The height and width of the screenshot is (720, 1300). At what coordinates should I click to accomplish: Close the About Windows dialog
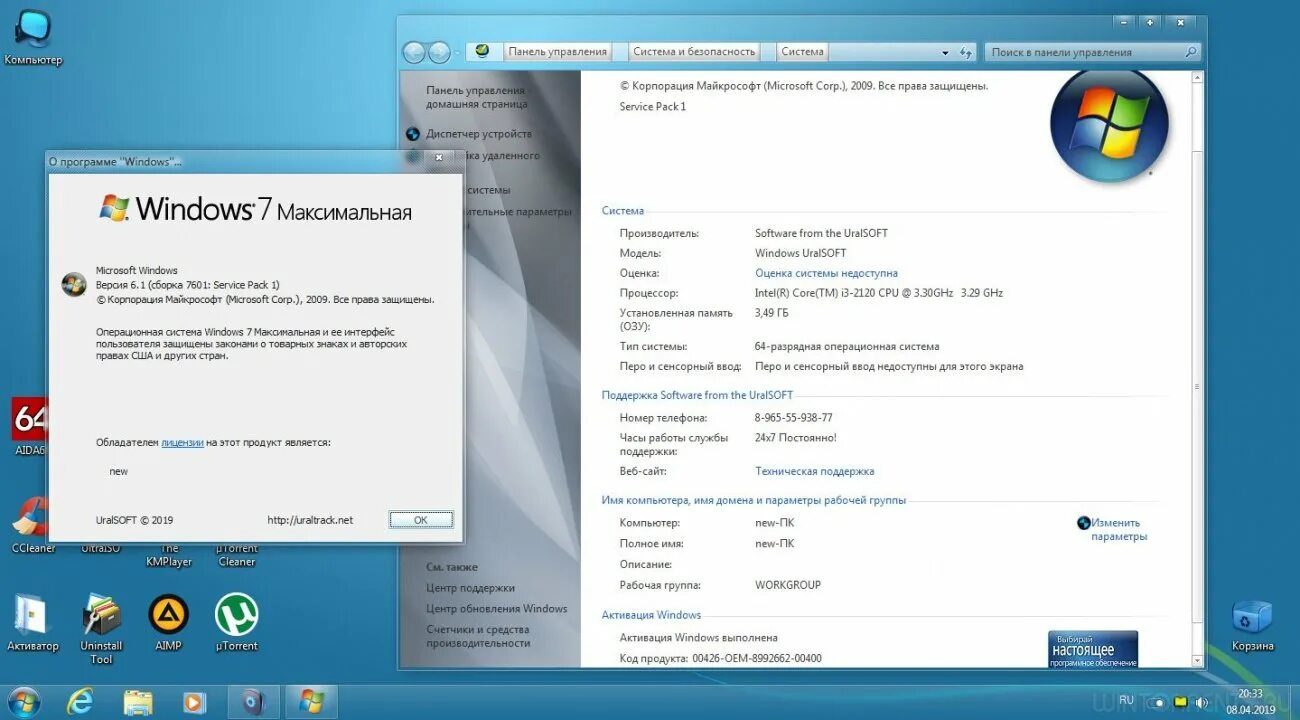(x=438, y=158)
